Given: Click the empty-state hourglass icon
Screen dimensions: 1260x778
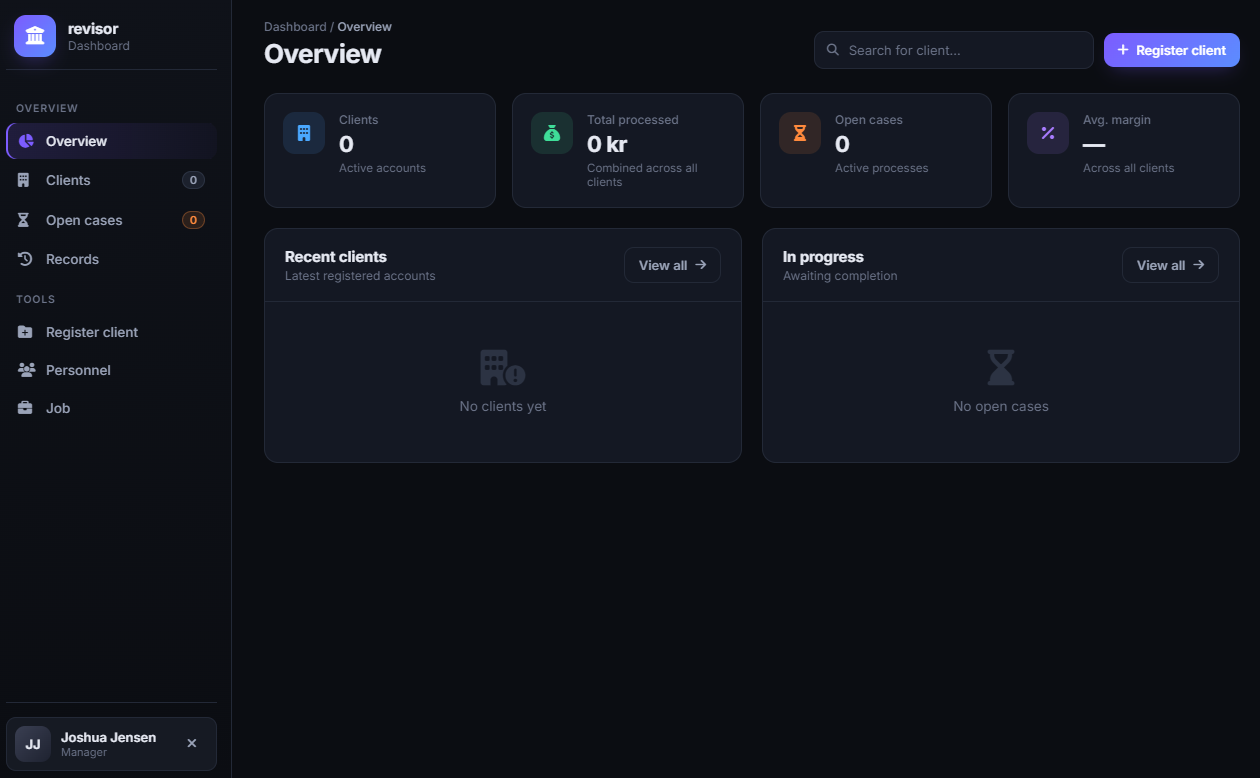Looking at the screenshot, I should [1001, 368].
